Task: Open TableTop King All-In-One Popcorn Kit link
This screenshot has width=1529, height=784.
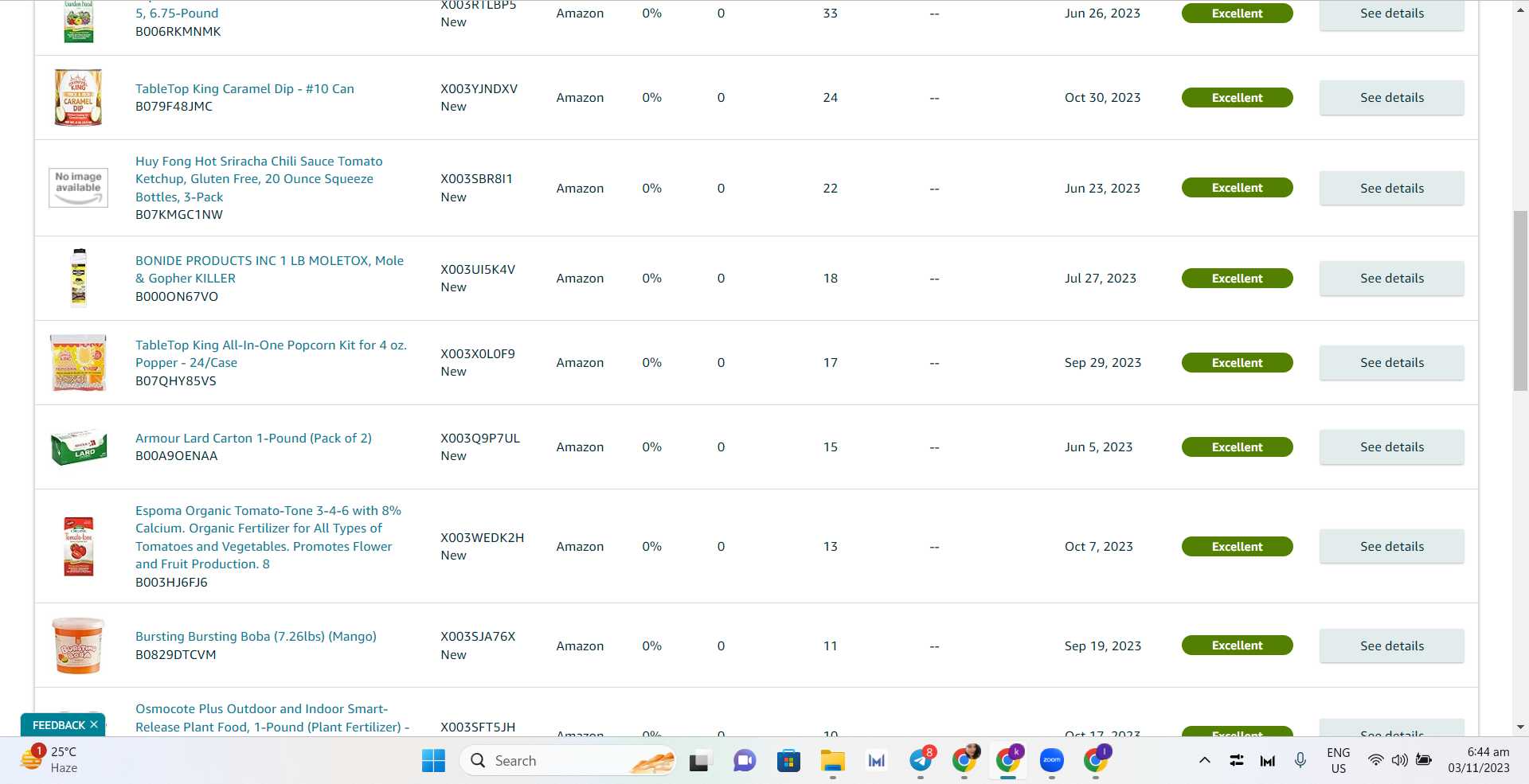Action: 271,353
